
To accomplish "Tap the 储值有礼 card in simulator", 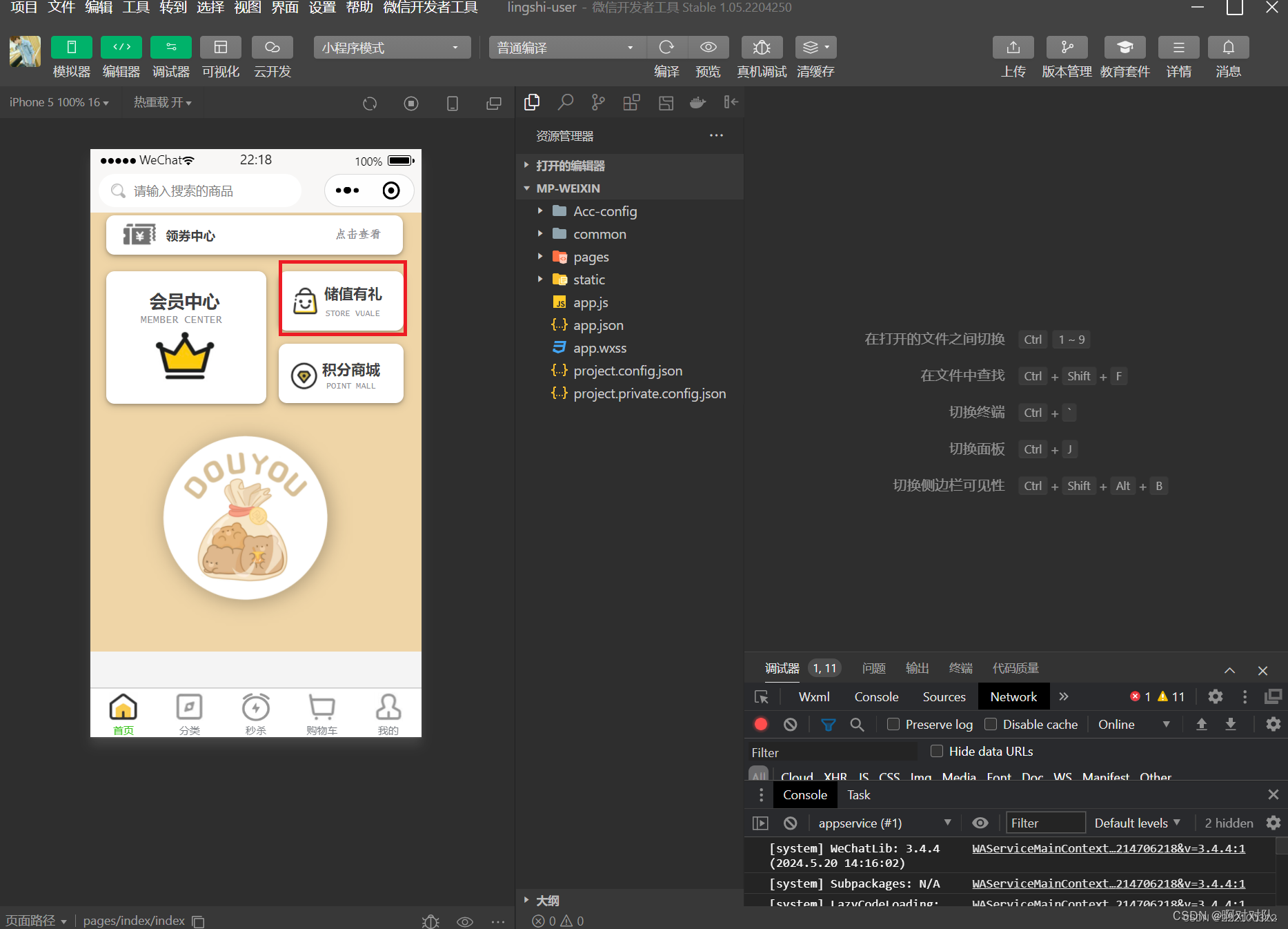I will [x=342, y=301].
